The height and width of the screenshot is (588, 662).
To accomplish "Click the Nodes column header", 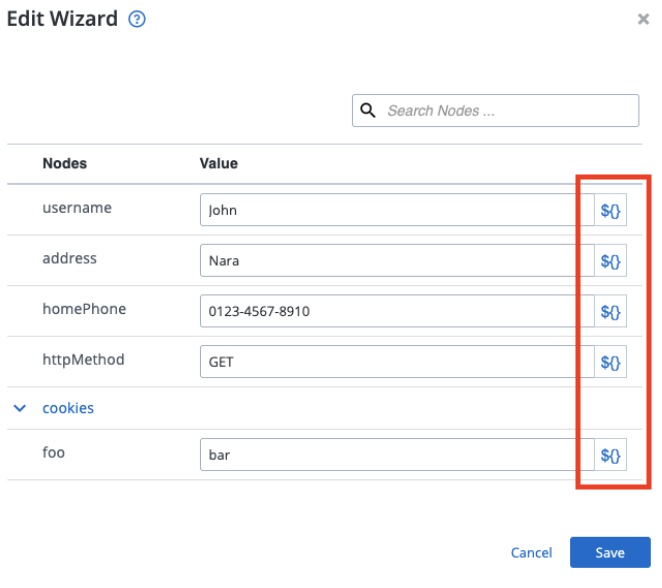I will [65, 163].
